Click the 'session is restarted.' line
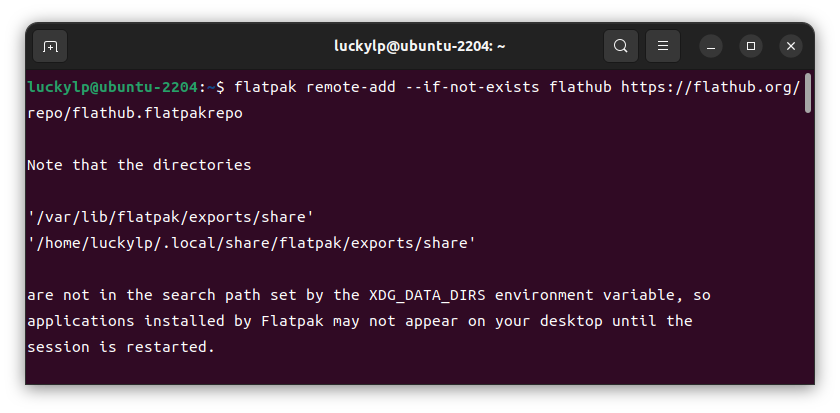Viewport: 840px width, 413px height. [x=121, y=347]
